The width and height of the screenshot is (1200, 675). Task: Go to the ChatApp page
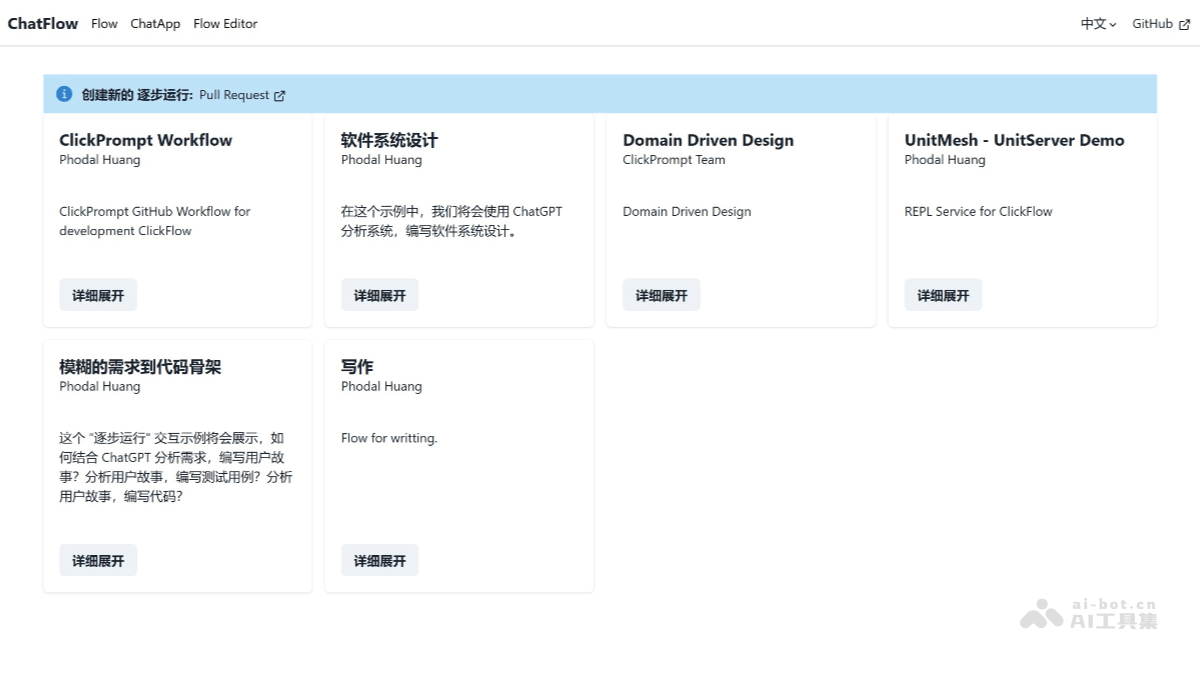[155, 24]
